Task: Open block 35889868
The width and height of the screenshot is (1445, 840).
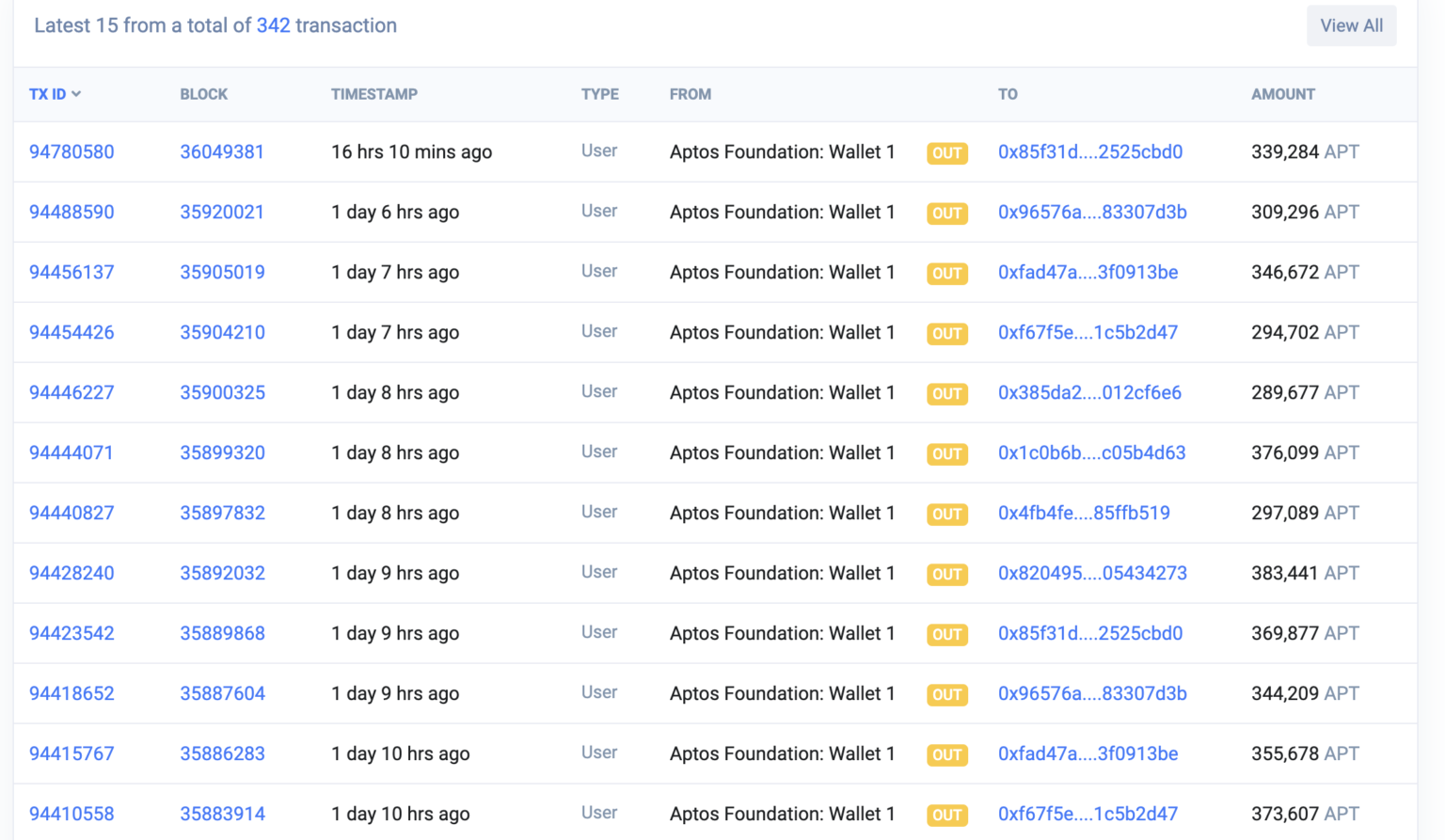Action: [x=222, y=633]
